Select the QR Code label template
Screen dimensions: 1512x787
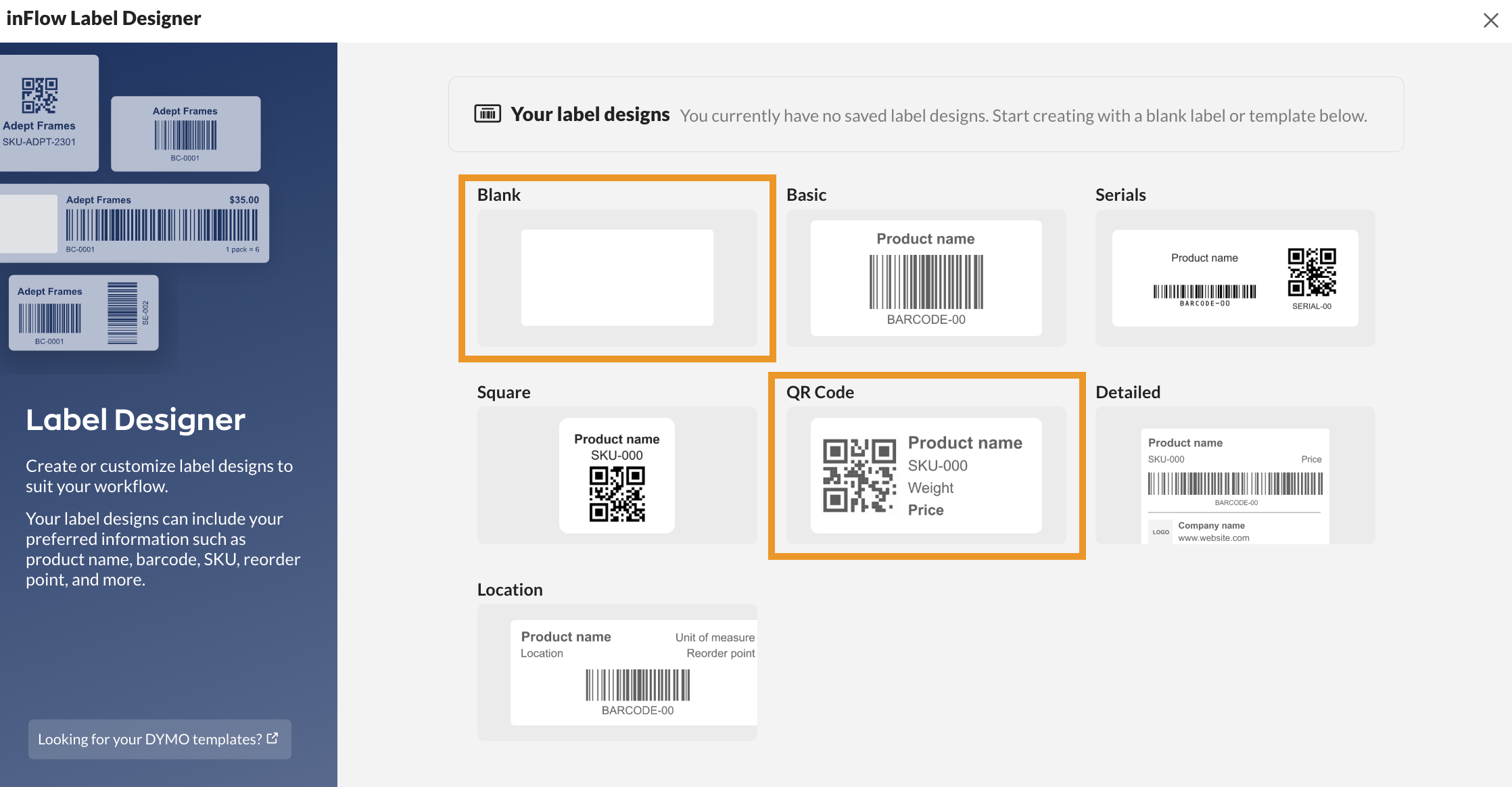[926, 475]
